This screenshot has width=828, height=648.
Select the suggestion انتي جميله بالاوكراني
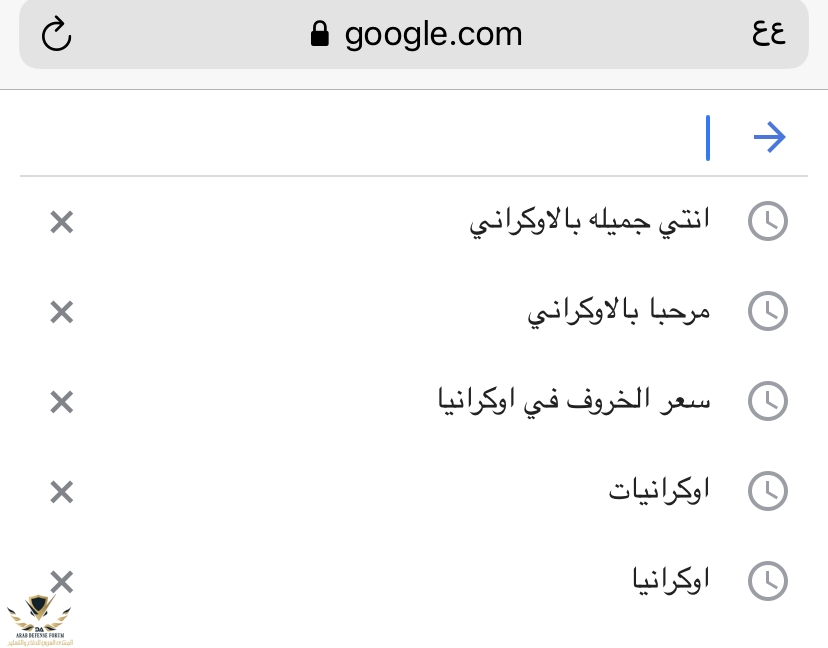589,222
